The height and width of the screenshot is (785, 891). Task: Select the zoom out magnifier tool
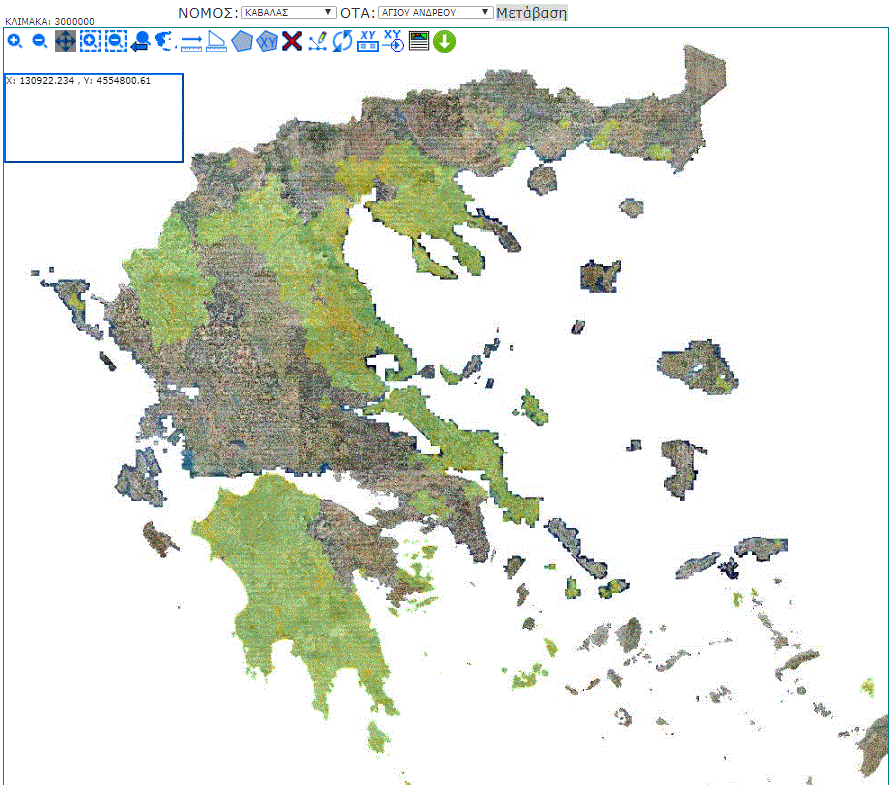[x=40, y=41]
